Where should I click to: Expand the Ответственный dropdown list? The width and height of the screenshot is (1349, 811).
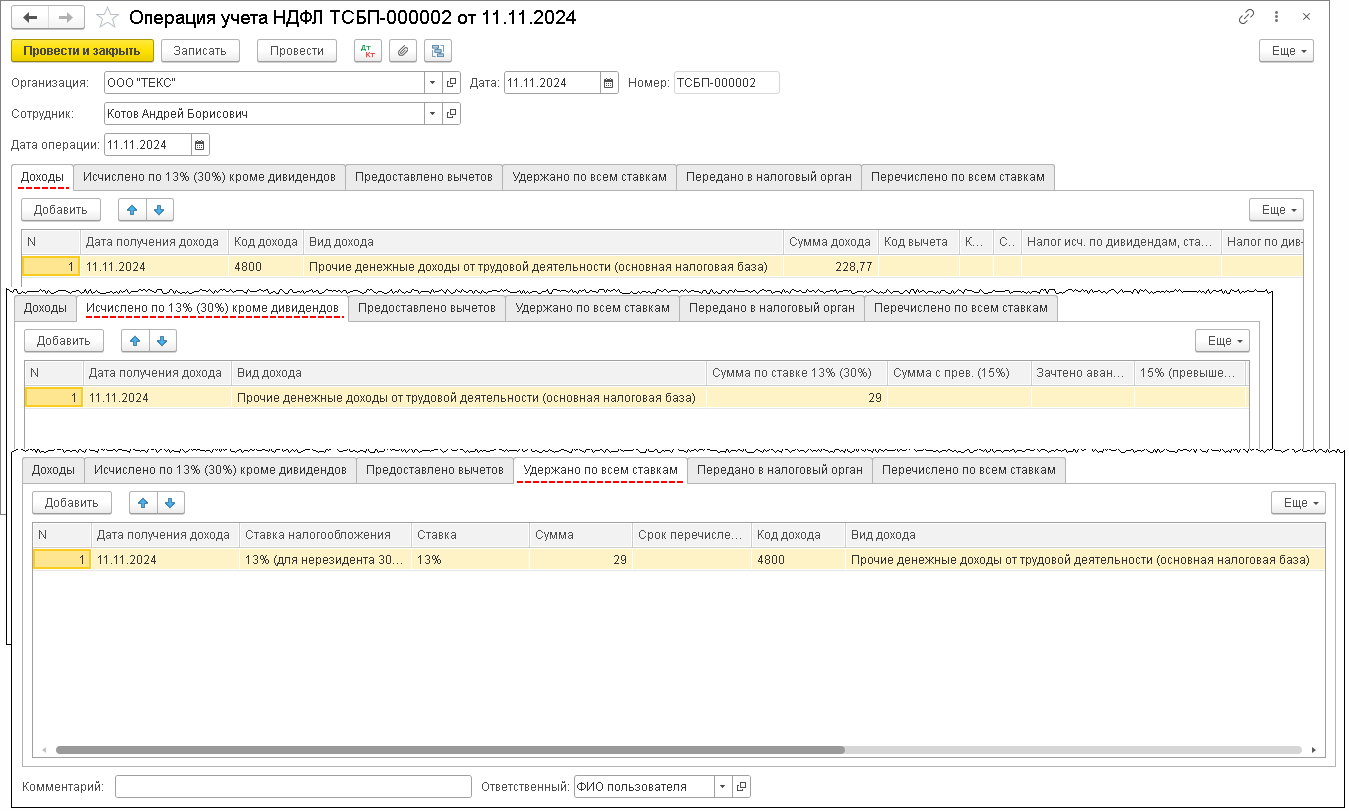point(723,787)
